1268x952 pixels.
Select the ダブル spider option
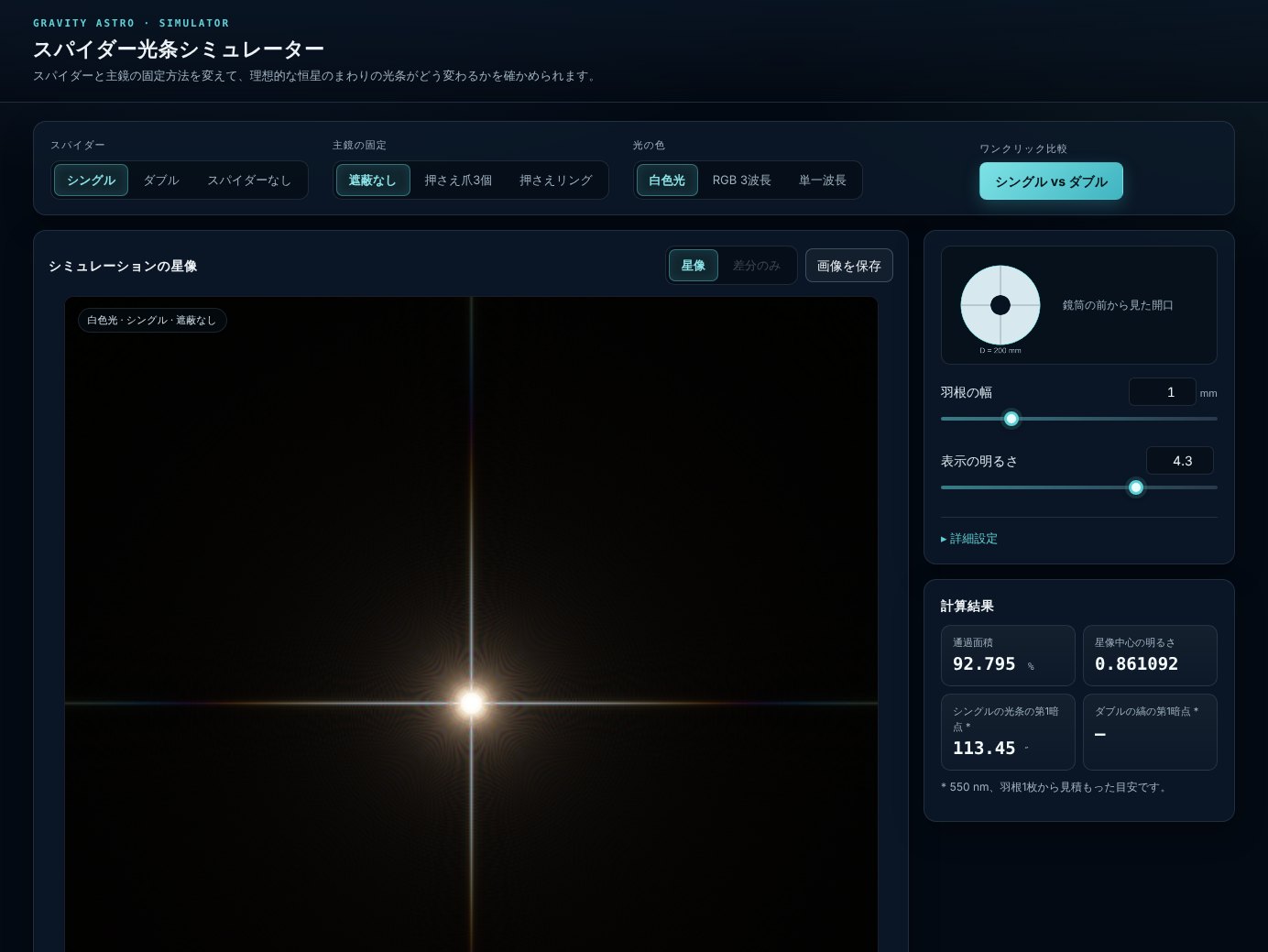pyautogui.click(x=161, y=181)
